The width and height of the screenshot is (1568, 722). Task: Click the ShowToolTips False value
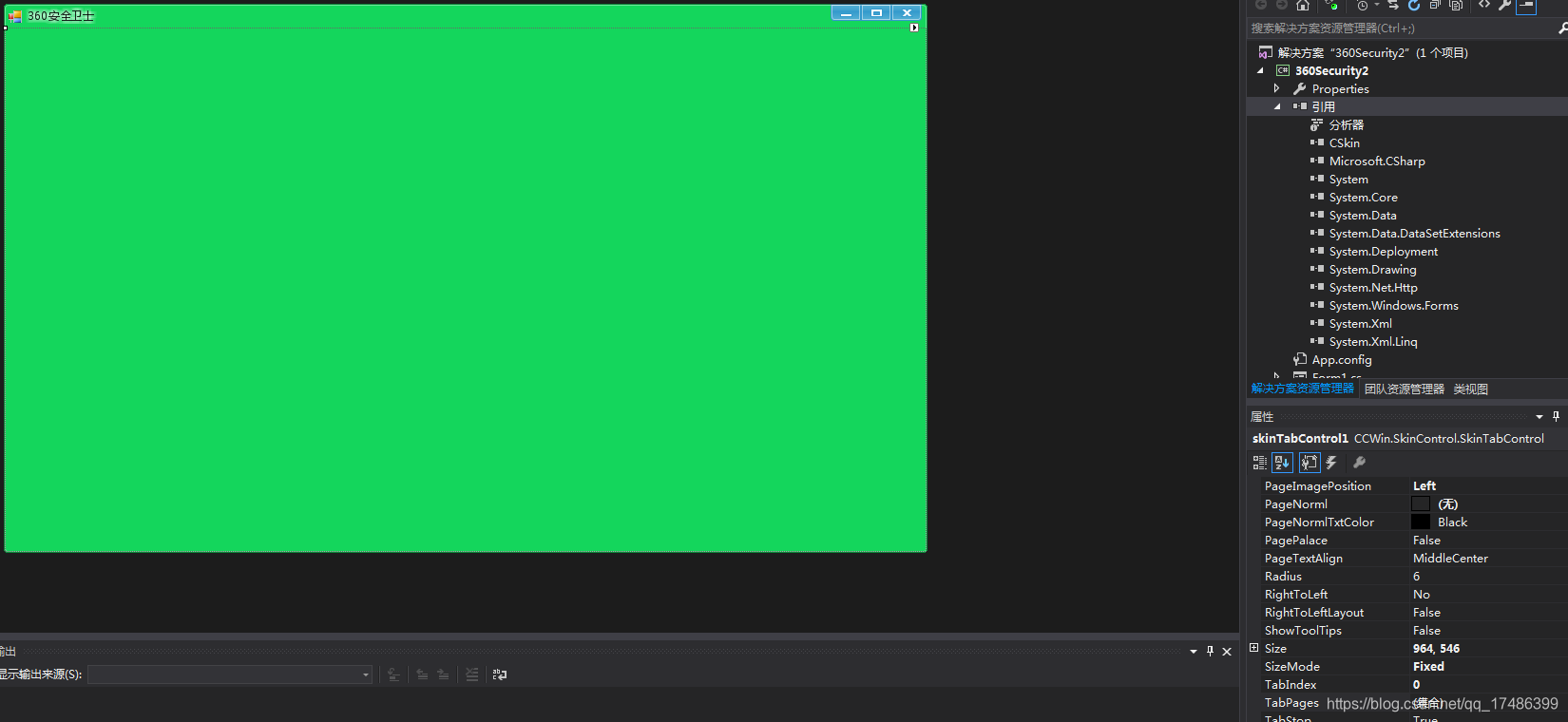coord(1426,631)
